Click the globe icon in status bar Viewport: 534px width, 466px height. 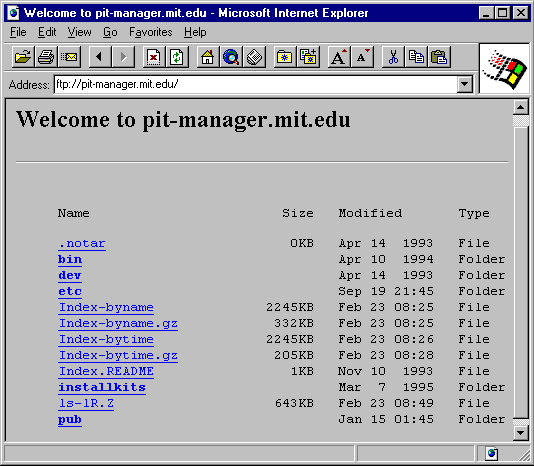point(491,453)
